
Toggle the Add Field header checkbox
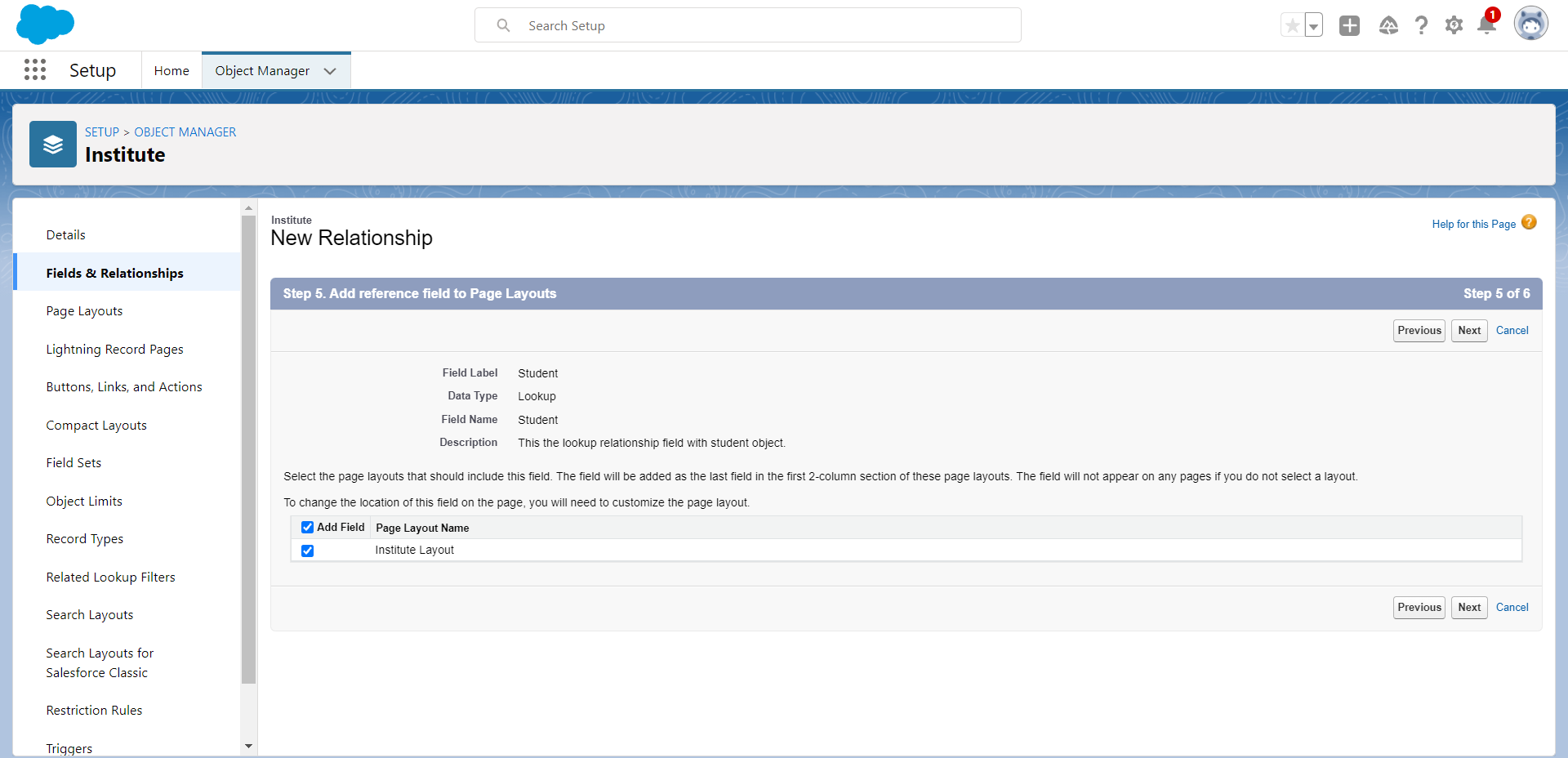(x=308, y=528)
